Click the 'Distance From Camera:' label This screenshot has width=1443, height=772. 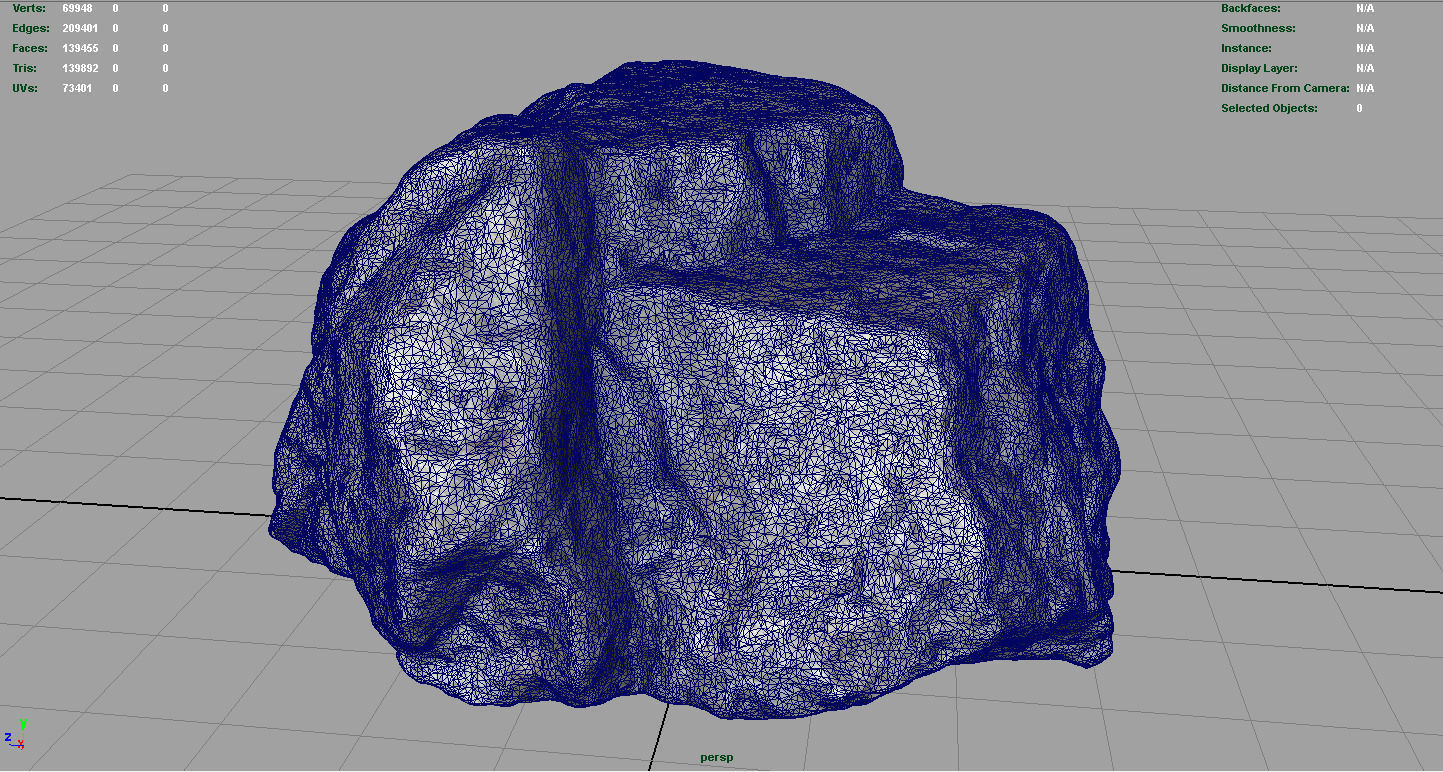tap(1285, 88)
